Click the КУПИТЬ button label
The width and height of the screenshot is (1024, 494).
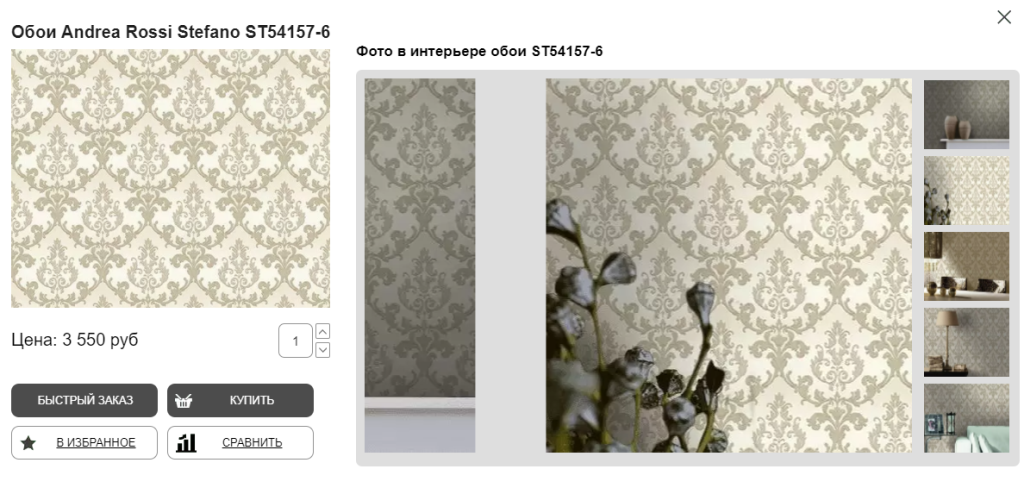251,401
